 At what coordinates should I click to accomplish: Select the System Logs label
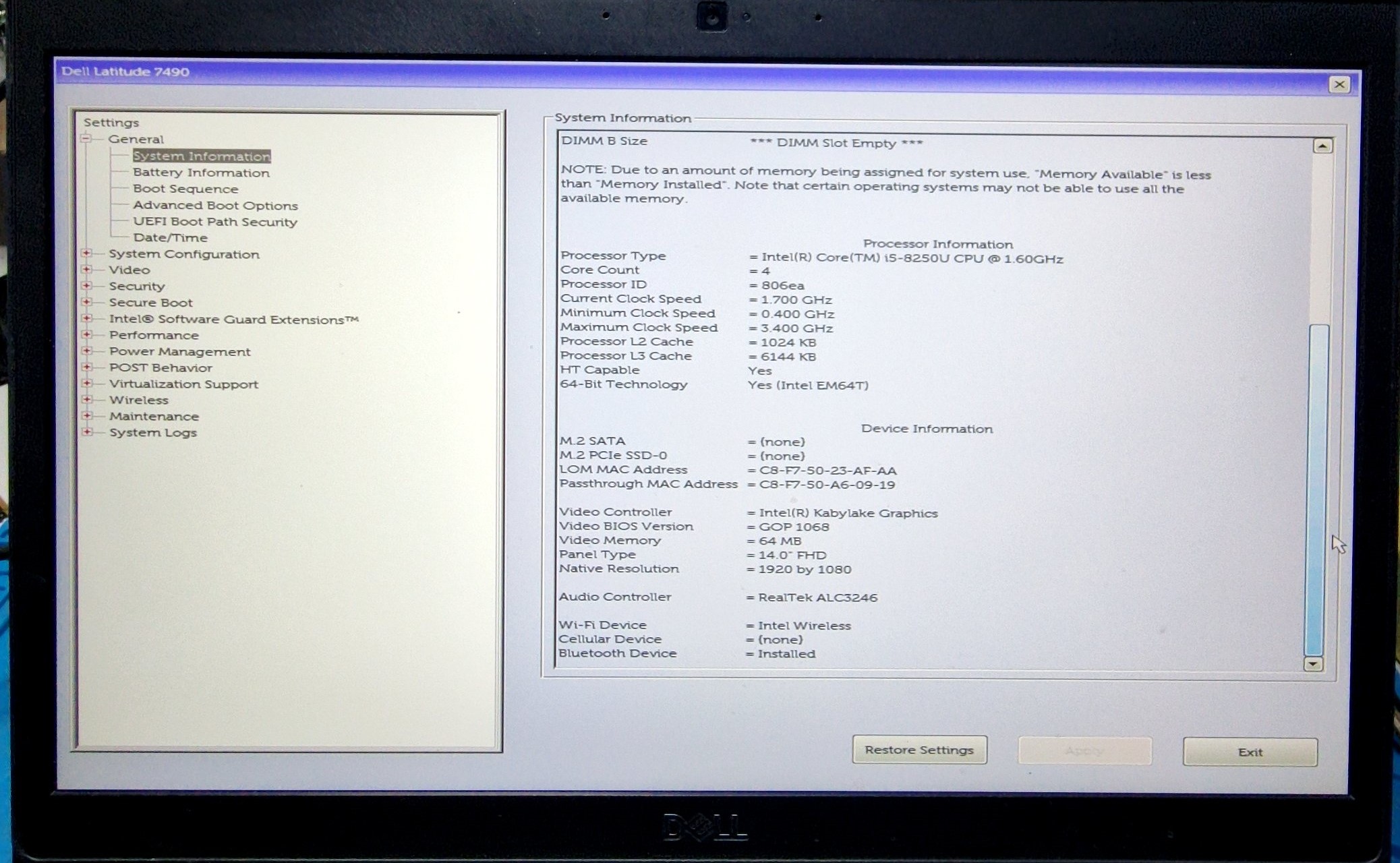(x=153, y=432)
